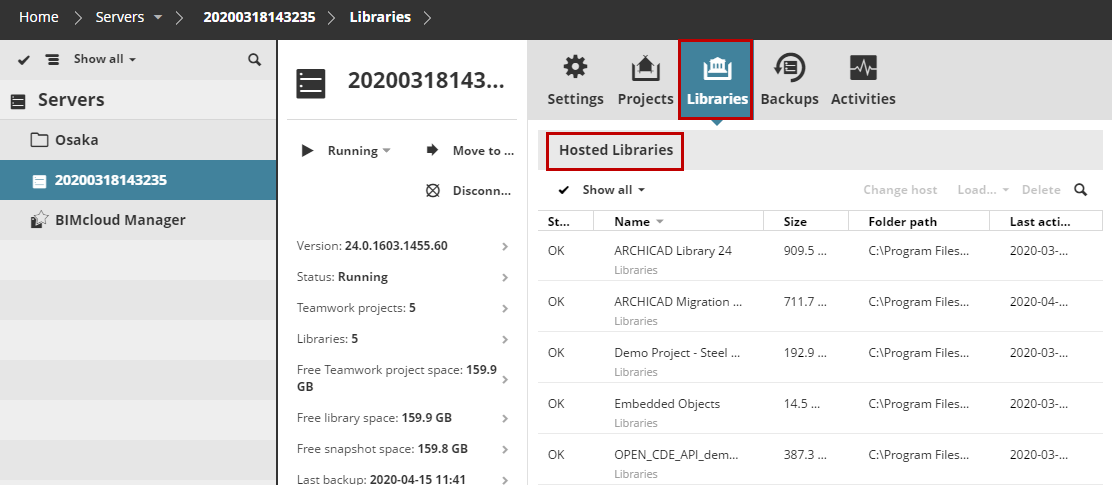1112x485 pixels.
Task: Expand Free snapshot space chevron
Action: [x=505, y=450]
